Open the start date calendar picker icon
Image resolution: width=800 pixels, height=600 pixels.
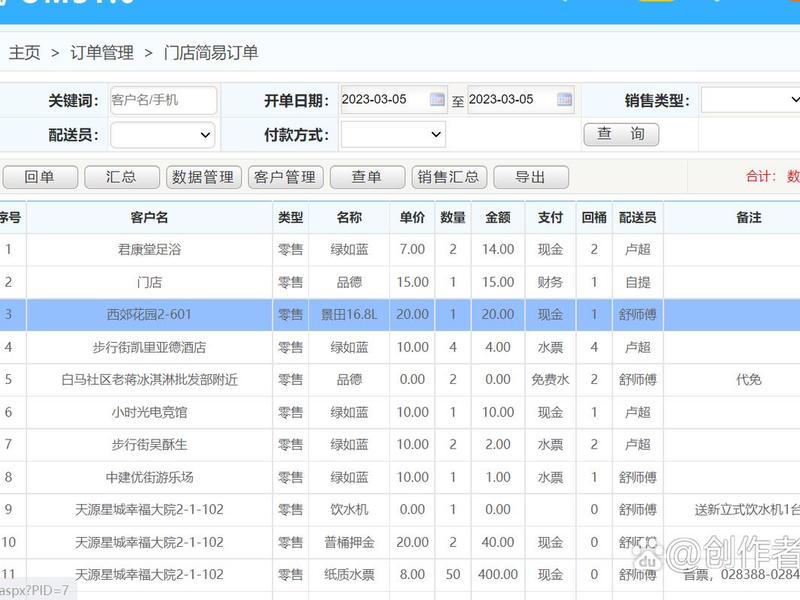pos(437,99)
